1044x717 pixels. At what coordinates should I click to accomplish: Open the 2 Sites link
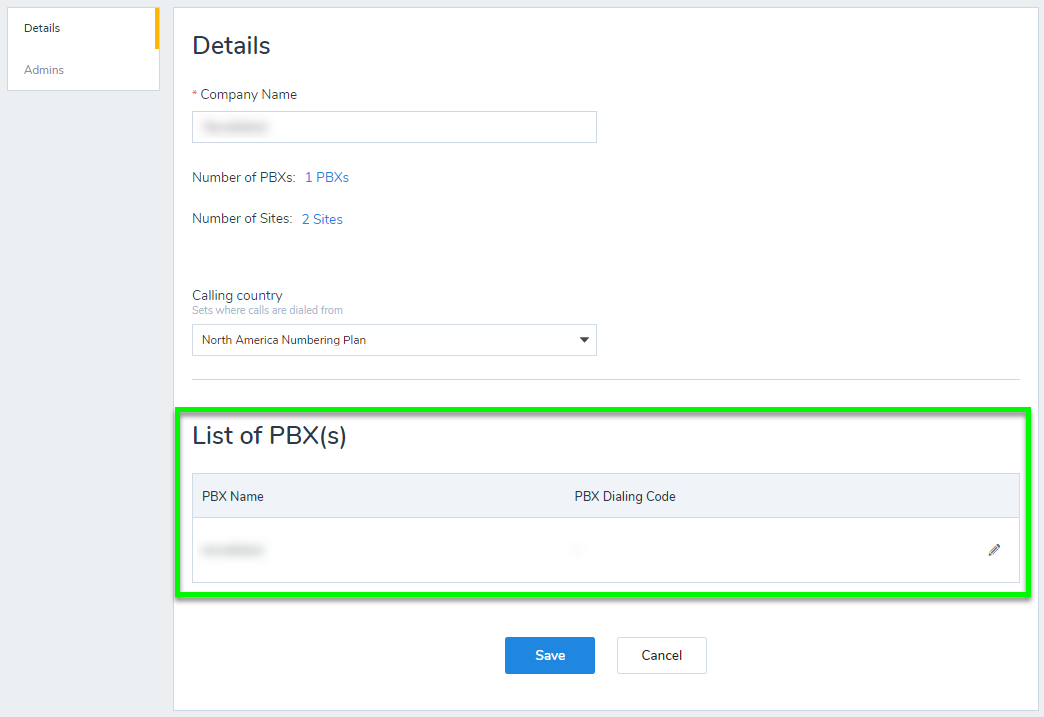point(322,219)
